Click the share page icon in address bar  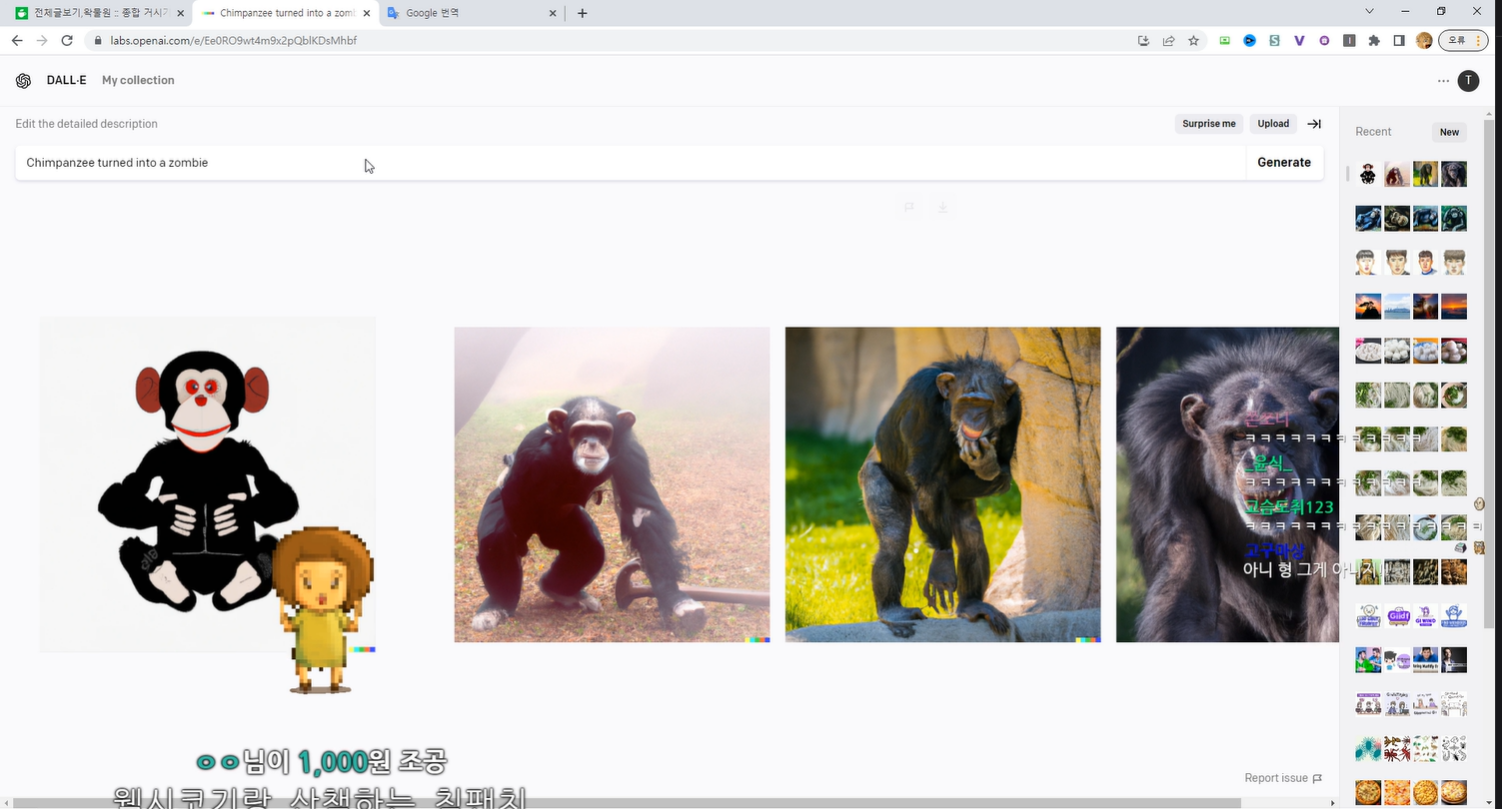coord(1168,41)
